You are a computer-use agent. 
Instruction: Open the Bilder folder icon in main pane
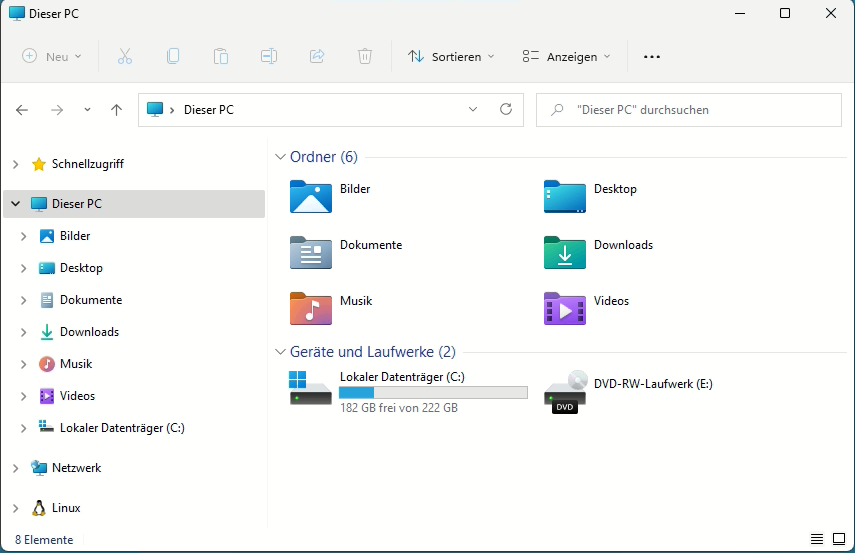[311, 196]
